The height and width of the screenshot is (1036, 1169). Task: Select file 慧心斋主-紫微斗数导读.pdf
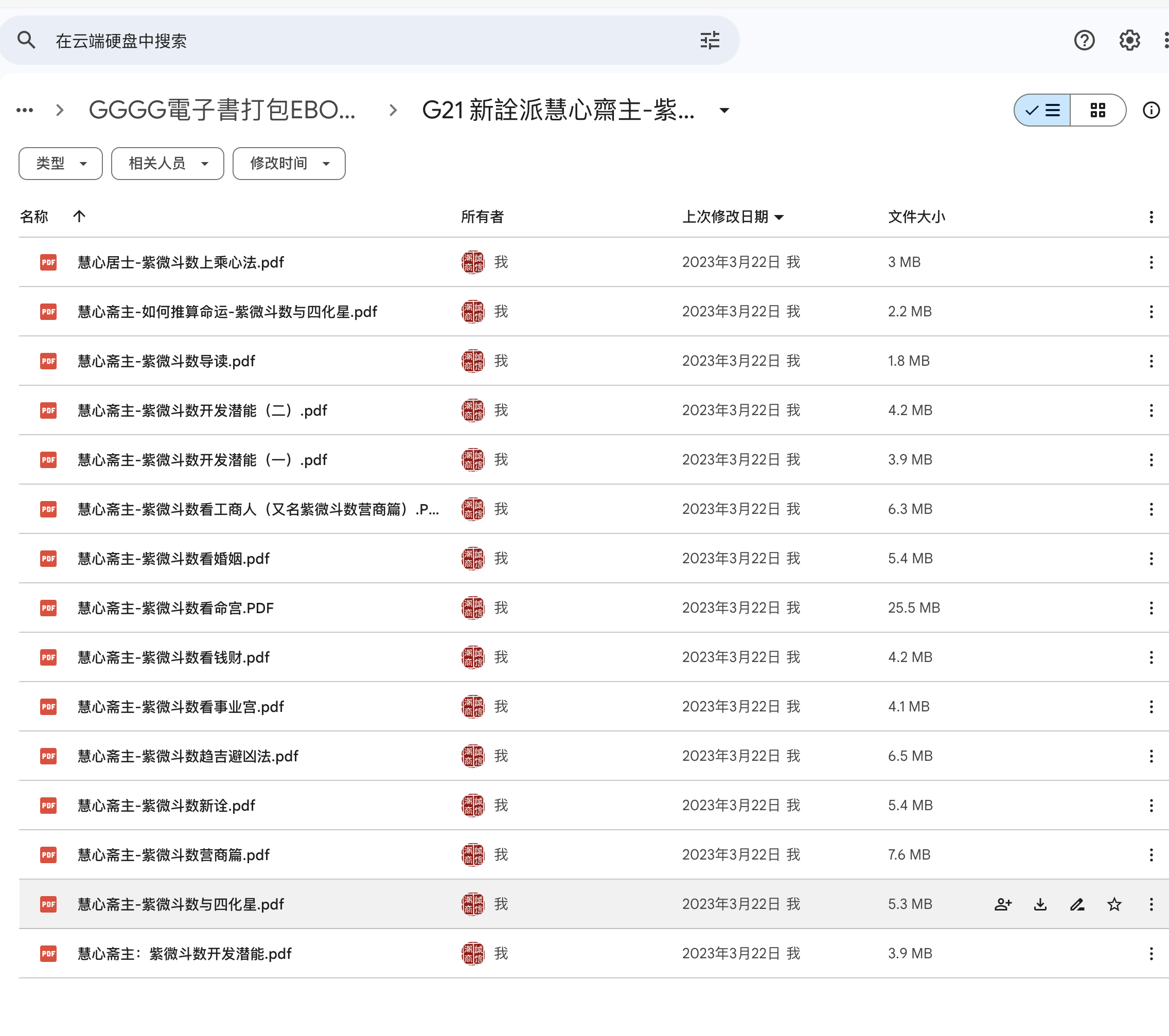pyautogui.click(x=594, y=361)
